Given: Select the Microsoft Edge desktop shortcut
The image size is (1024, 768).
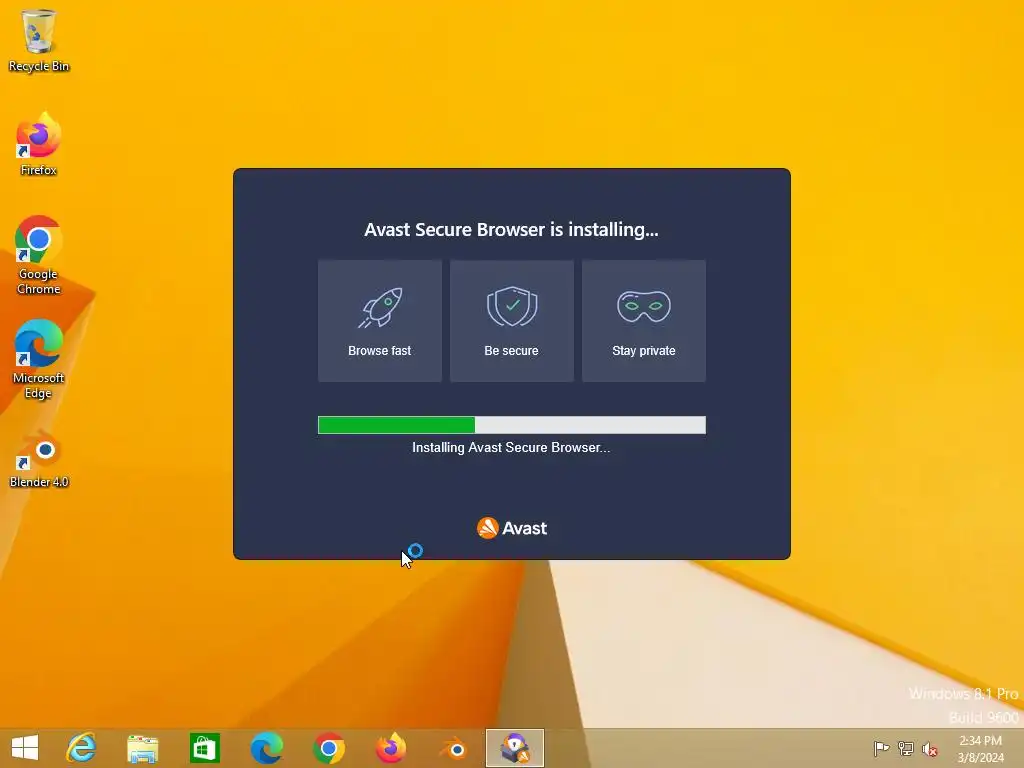Looking at the screenshot, I should tap(39, 359).
